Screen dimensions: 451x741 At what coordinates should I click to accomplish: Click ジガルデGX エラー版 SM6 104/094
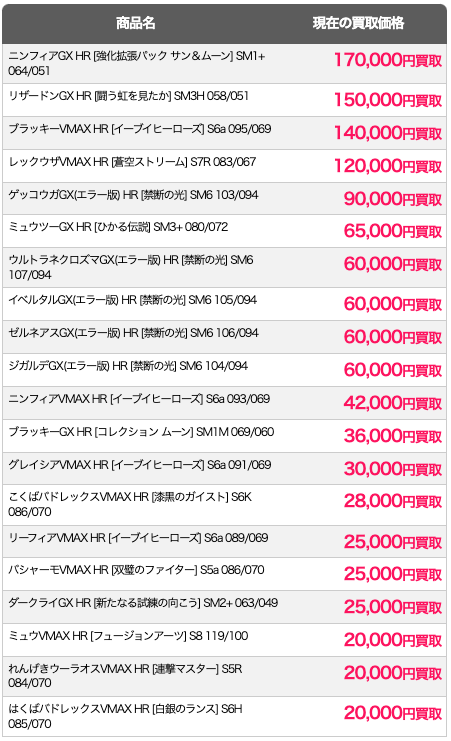[x=128, y=366]
